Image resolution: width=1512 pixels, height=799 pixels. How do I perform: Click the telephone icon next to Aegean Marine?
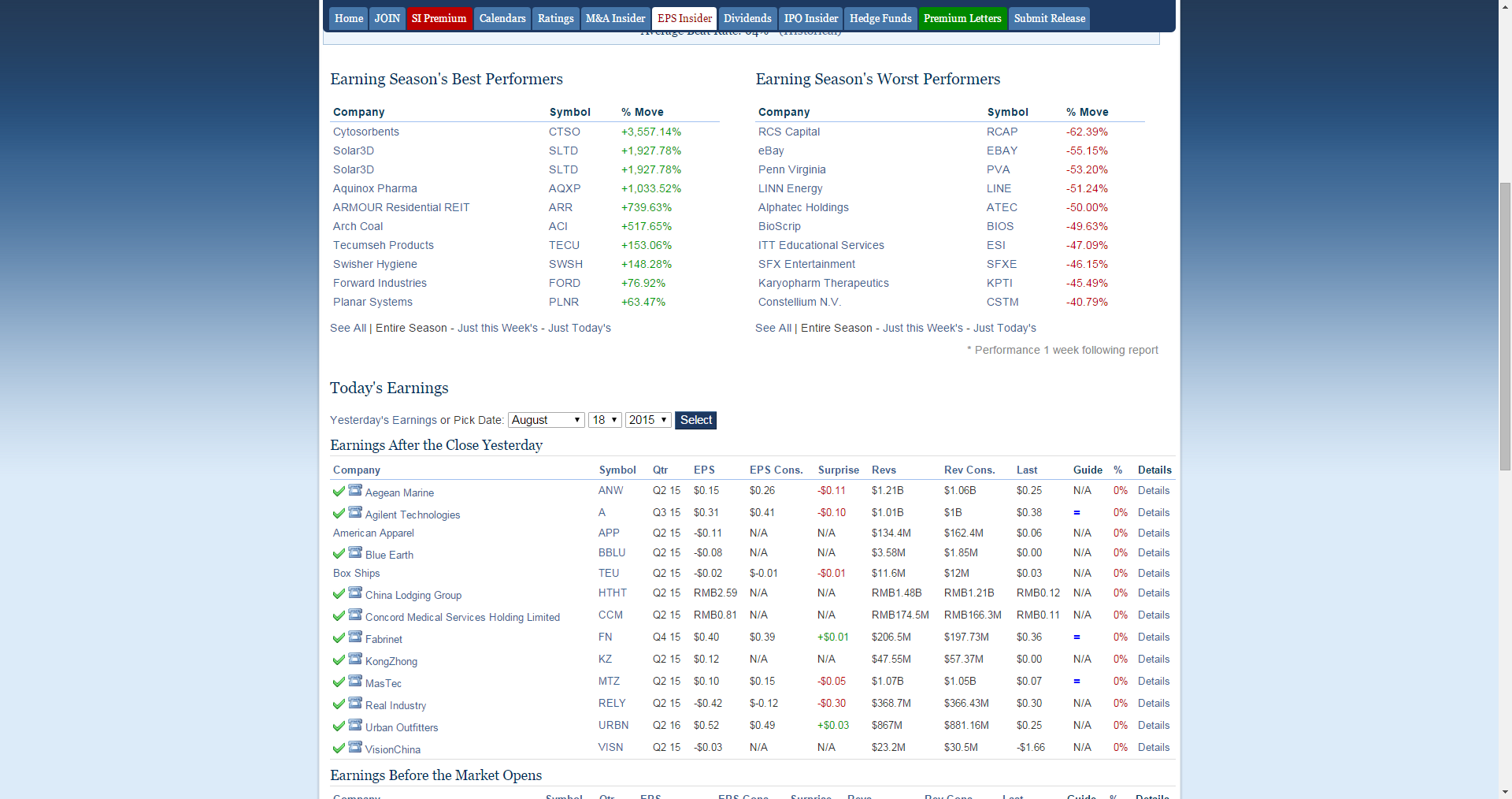pyautogui.click(x=355, y=489)
